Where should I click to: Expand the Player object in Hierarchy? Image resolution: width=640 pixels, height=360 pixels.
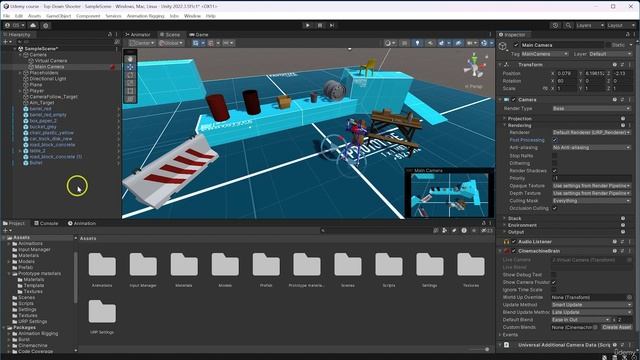click(20, 91)
